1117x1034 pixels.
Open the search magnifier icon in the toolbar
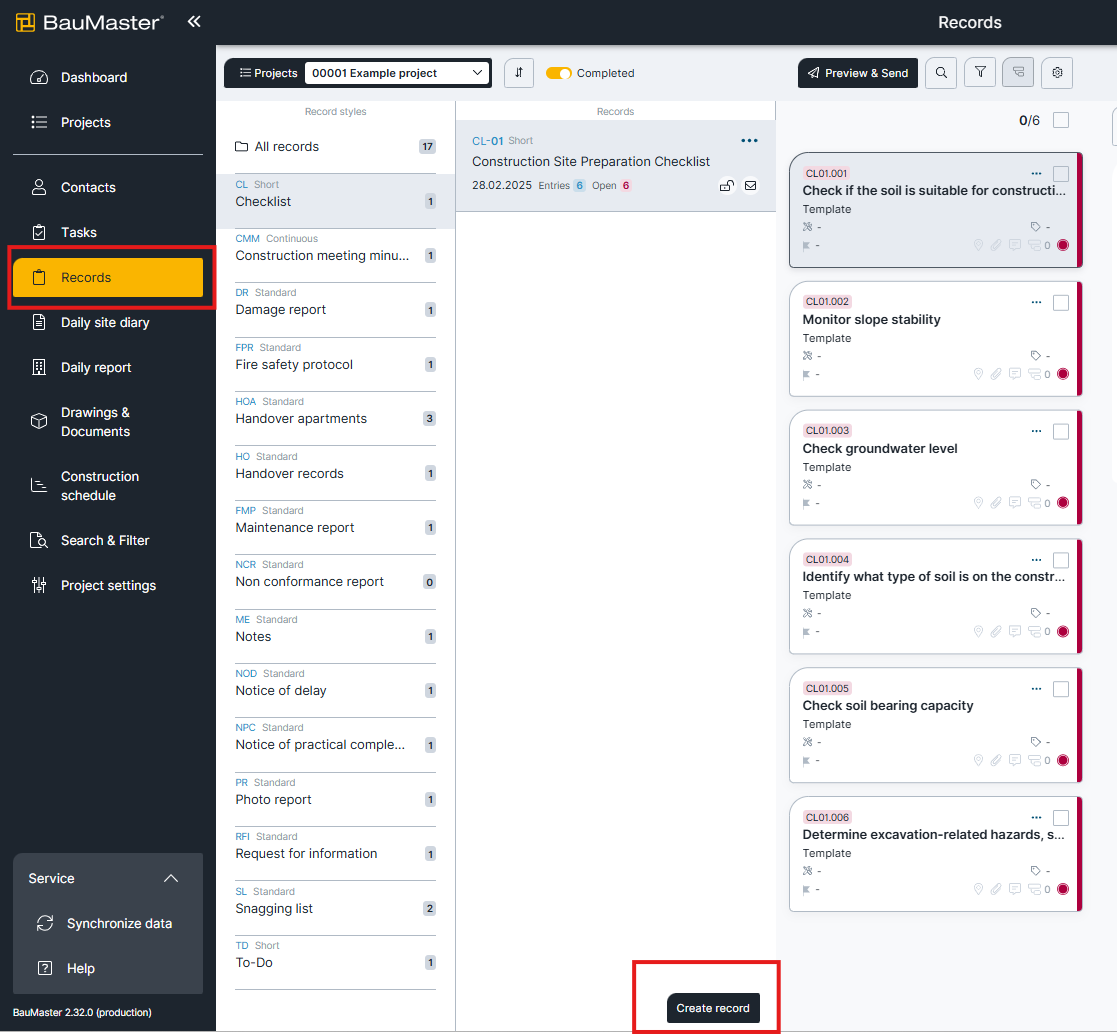click(x=941, y=73)
